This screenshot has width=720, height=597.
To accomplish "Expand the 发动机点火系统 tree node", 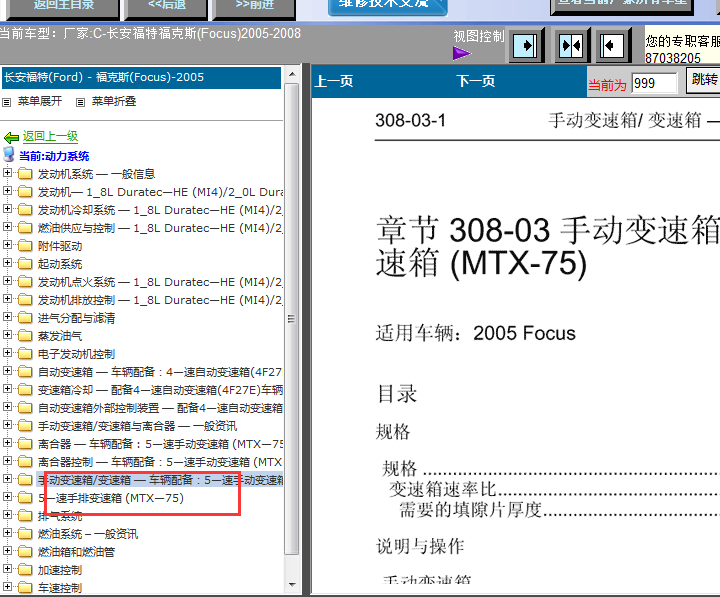I will [7, 281].
